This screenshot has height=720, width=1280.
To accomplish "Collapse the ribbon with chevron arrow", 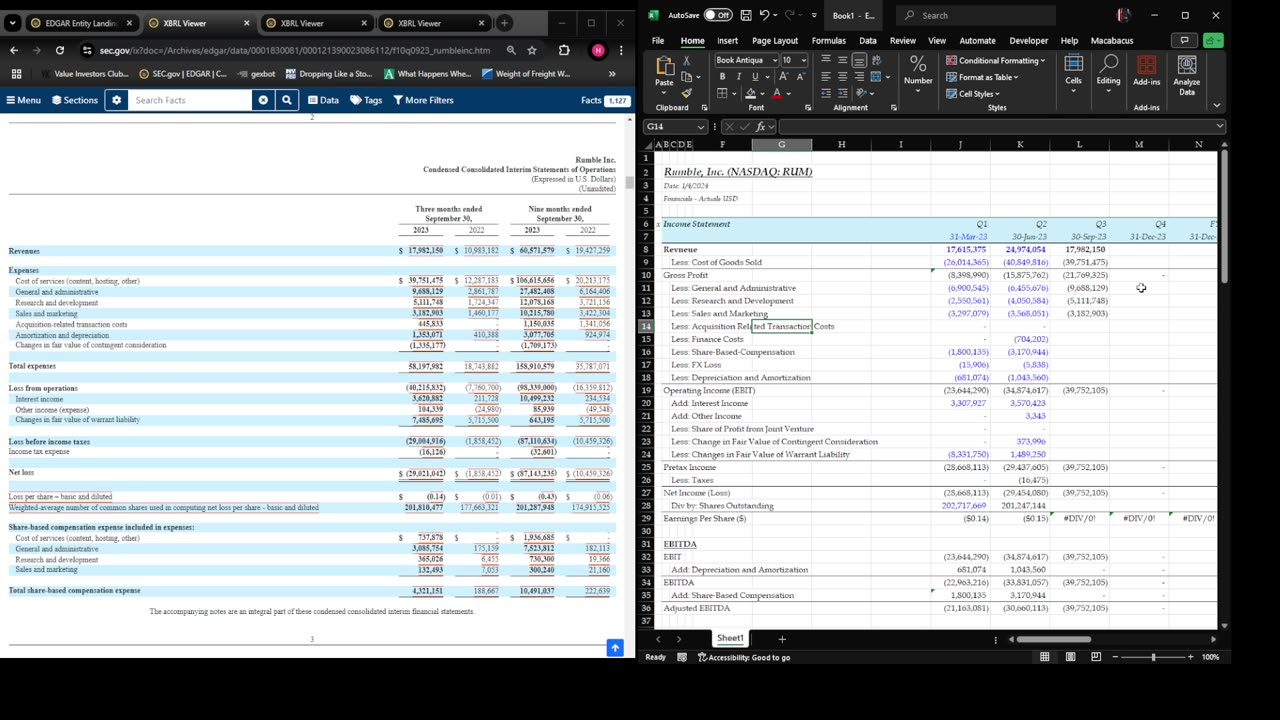I will pyautogui.click(x=1217, y=105).
